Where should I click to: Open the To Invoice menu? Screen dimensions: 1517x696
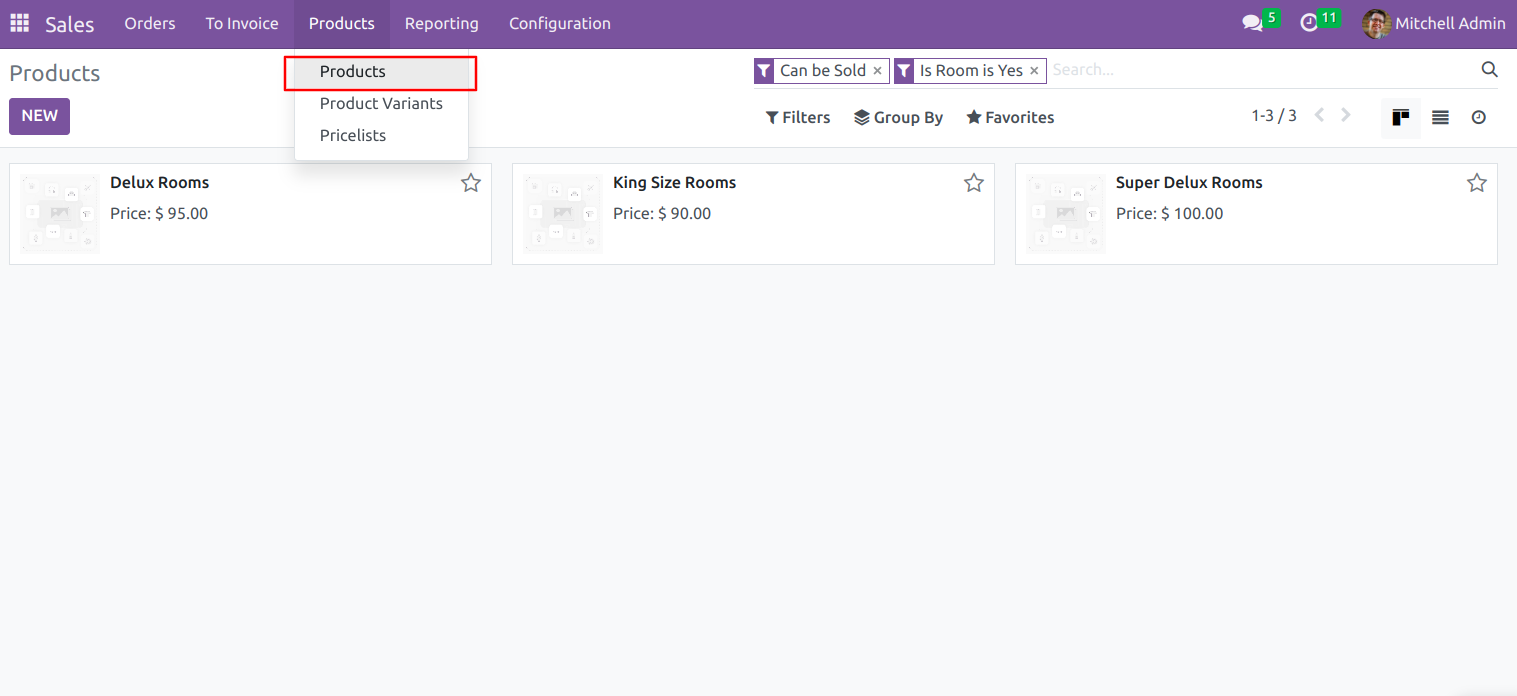pos(242,23)
